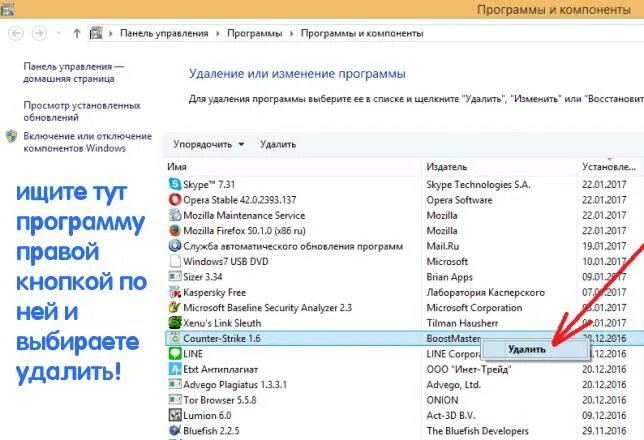Click the Lumion 6.0 icon
This screenshot has height=440, width=644.
[175, 415]
